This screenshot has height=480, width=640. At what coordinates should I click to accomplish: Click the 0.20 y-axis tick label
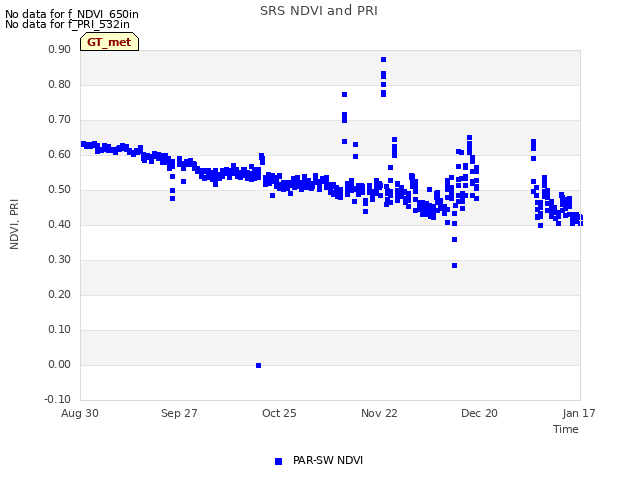60,294
